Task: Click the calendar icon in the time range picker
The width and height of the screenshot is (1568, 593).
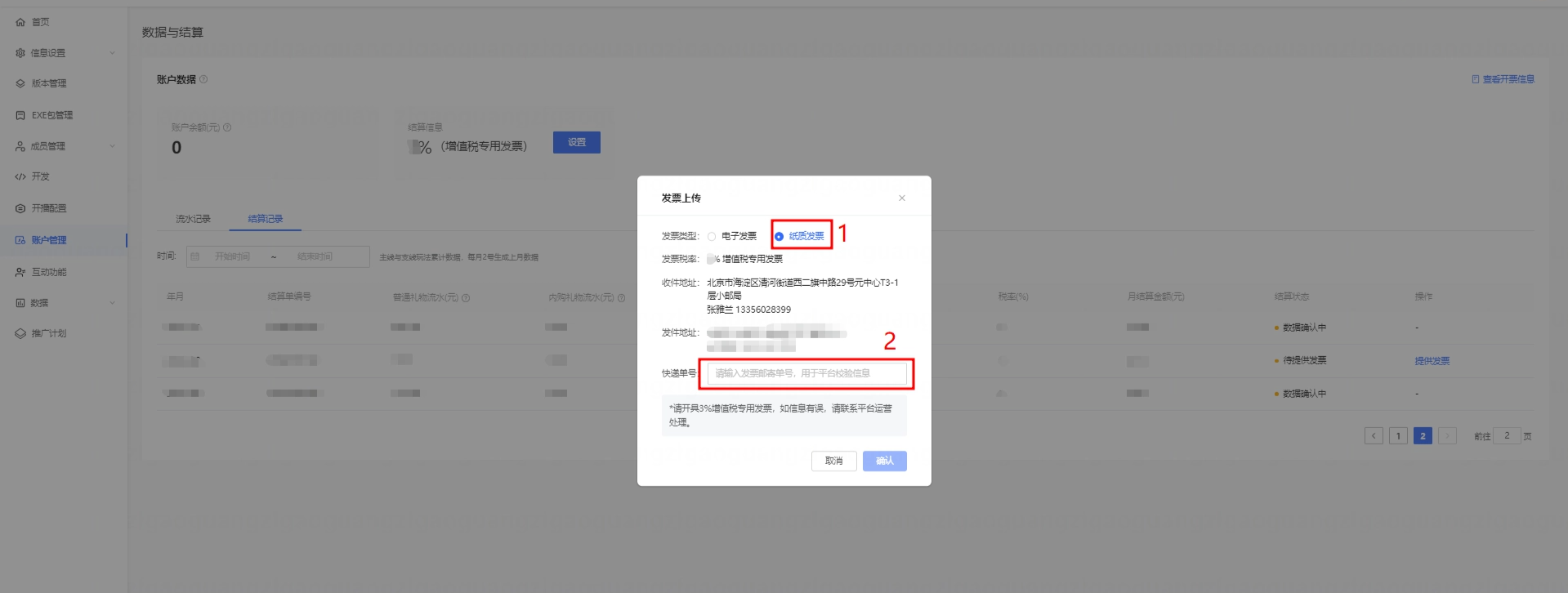Action: (x=195, y=256)
